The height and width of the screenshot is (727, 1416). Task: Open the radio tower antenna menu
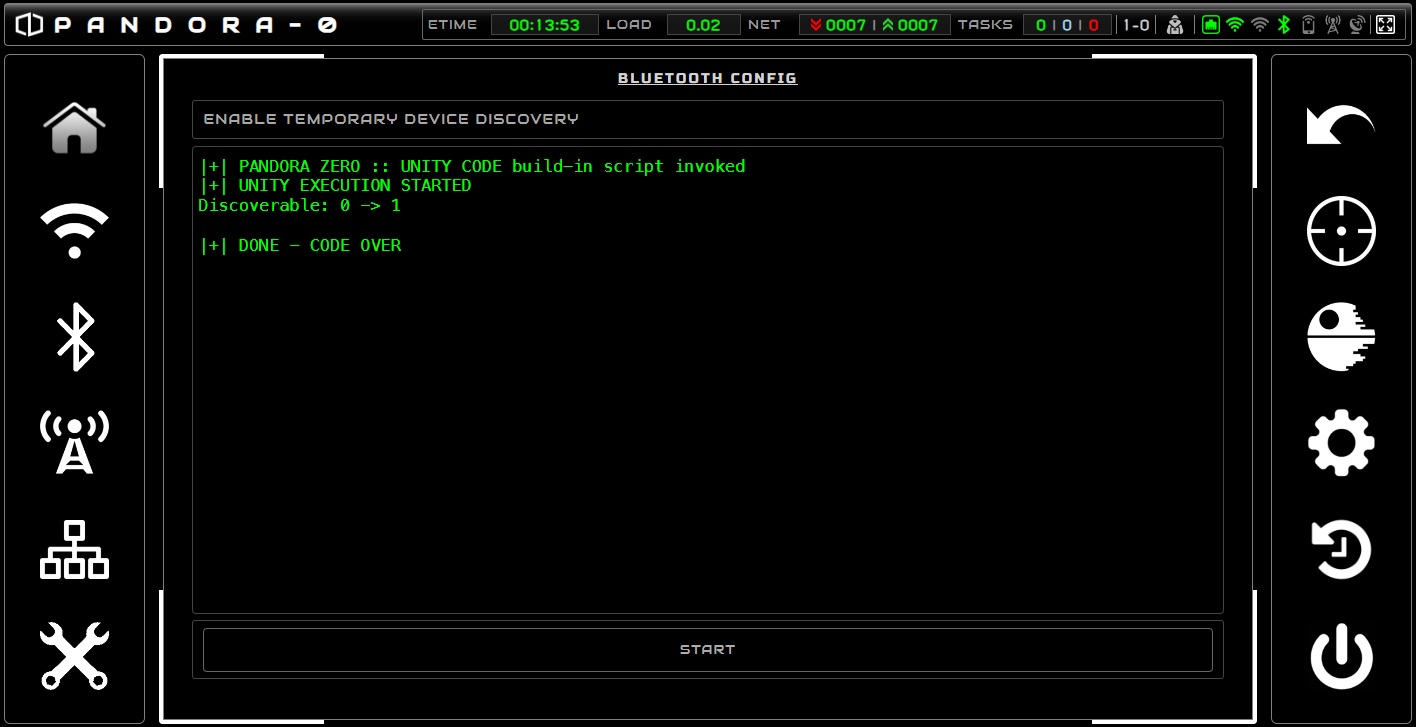point(74,441)
